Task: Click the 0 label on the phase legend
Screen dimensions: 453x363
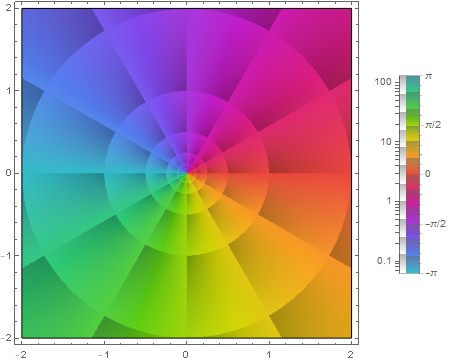Action: point(428,174)
